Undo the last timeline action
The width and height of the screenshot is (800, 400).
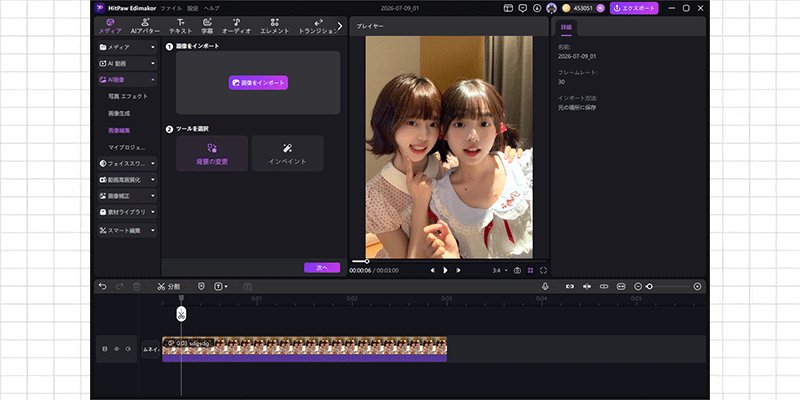103,287
